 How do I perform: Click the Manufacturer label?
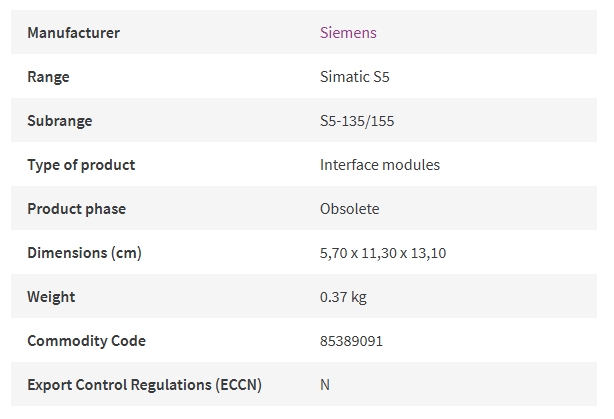(74, 33)
